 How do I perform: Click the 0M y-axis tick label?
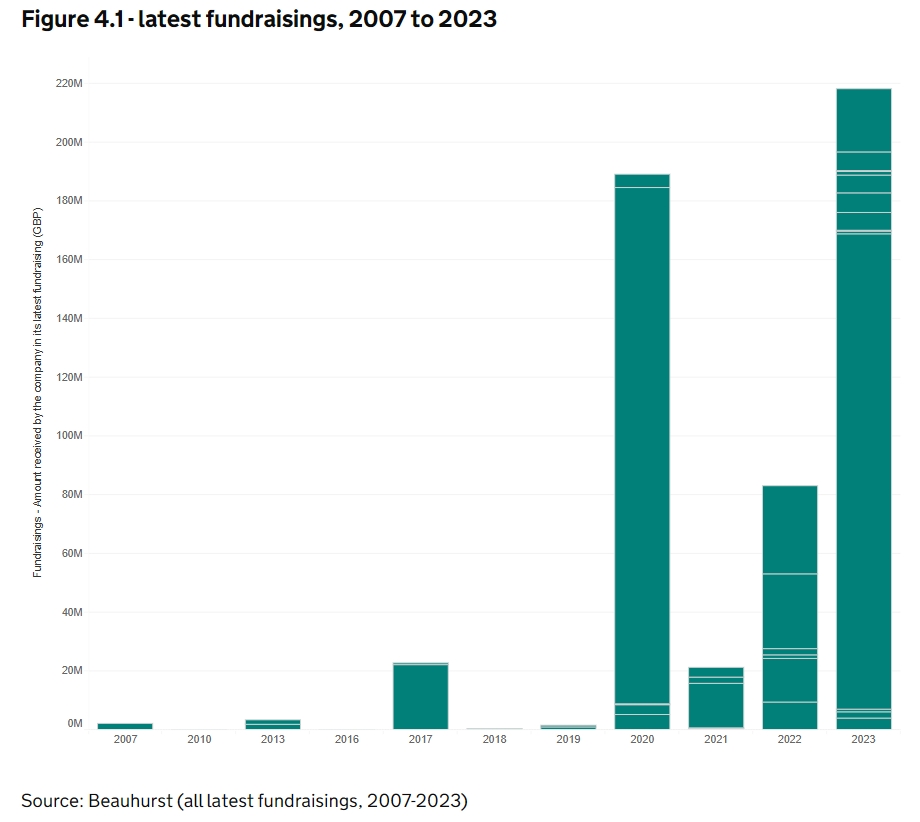pyautogui.click(x=74, y=723)
